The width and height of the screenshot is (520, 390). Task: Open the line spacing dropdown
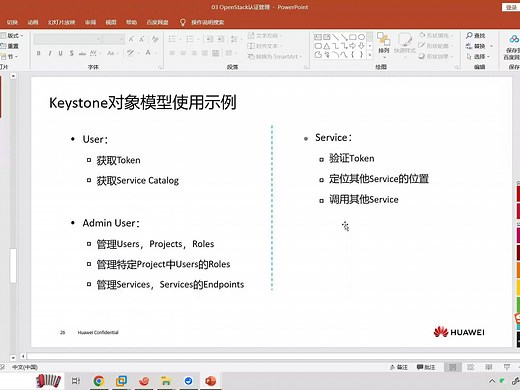click(x=236, y=39)
